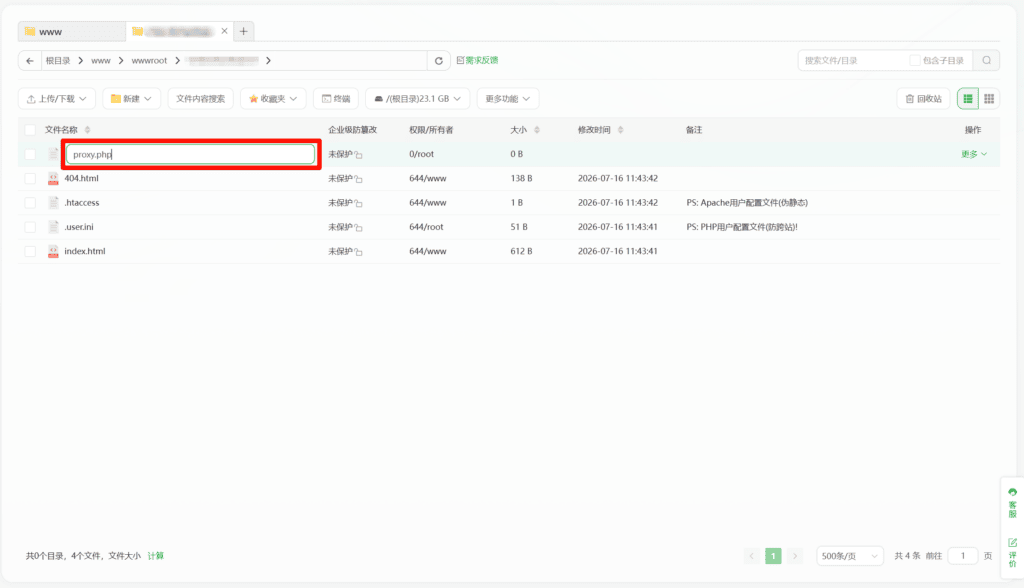The width and height of the screenshot is (1024, 588).
Task: Sort by size arrows (大小)
Action: (537, 130)
